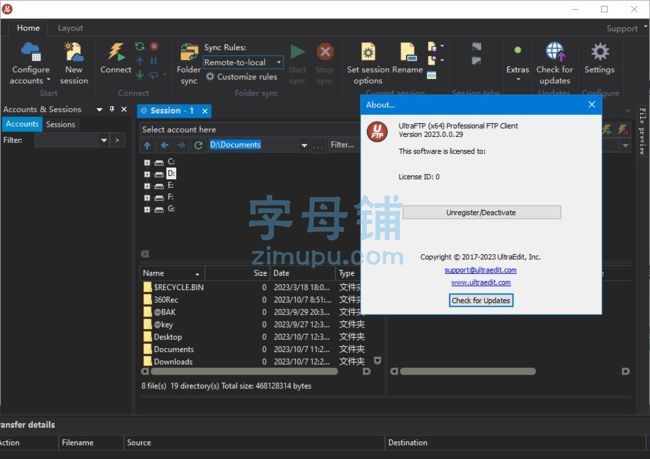The image size is (650, 459).
Task: Click the green Start sync icon
Action: 297,52
